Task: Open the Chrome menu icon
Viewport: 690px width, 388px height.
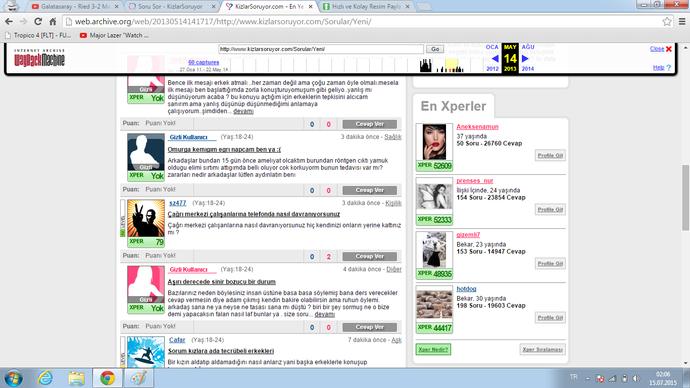Action: (682, 22)
